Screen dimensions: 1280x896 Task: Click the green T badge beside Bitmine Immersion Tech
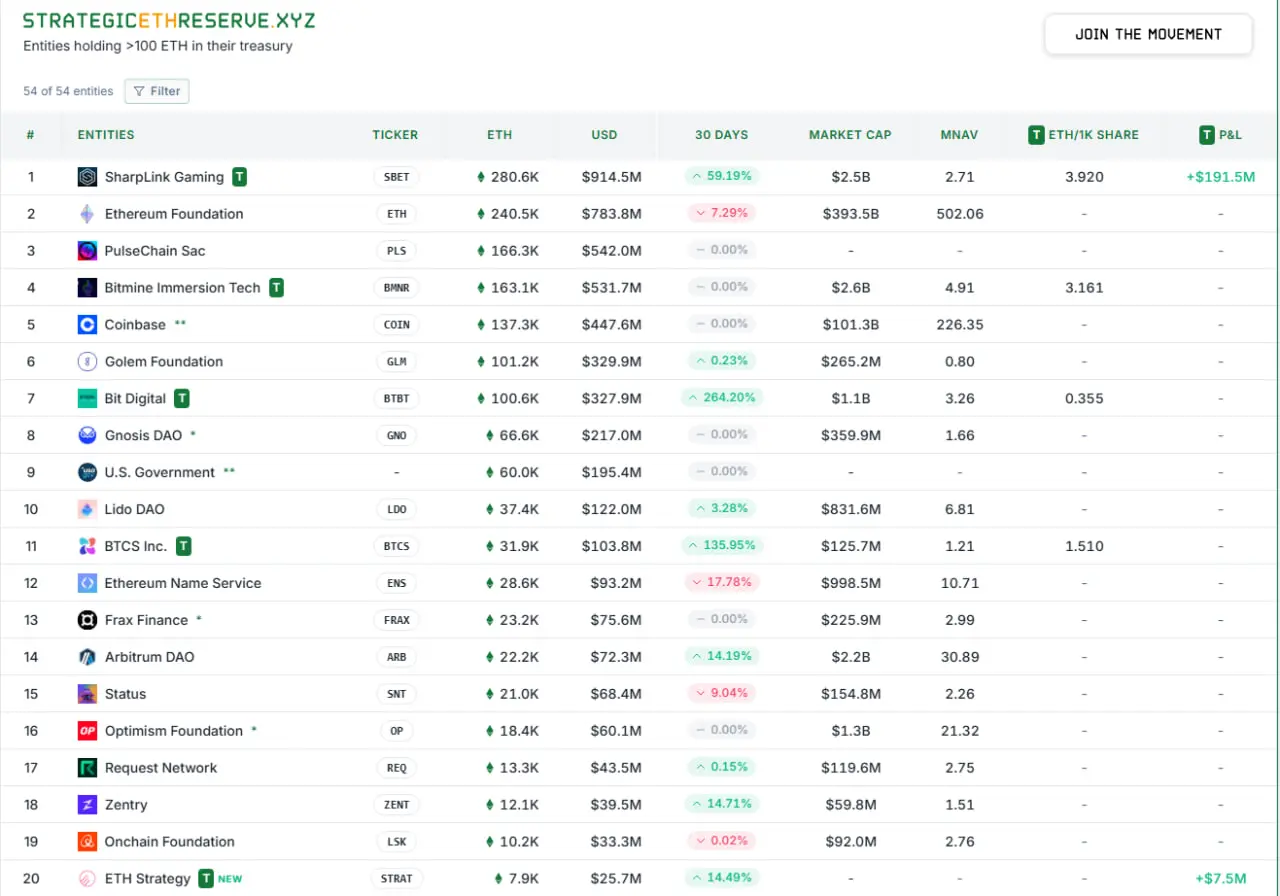pos(276,288)
